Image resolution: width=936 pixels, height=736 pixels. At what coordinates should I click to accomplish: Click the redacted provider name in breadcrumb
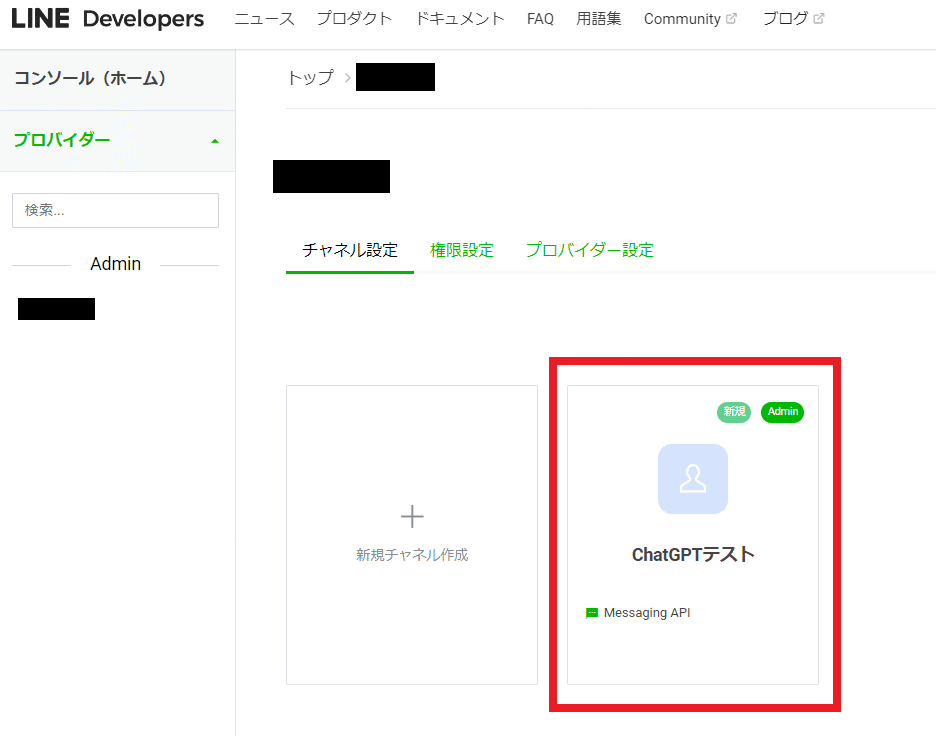(x=395, y=77)
